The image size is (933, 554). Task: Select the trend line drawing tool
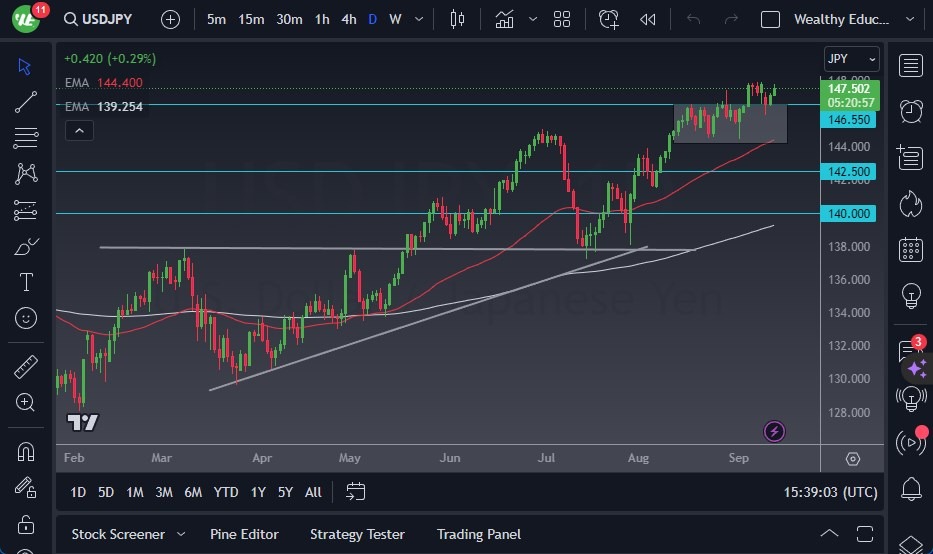tap(26, 101)
